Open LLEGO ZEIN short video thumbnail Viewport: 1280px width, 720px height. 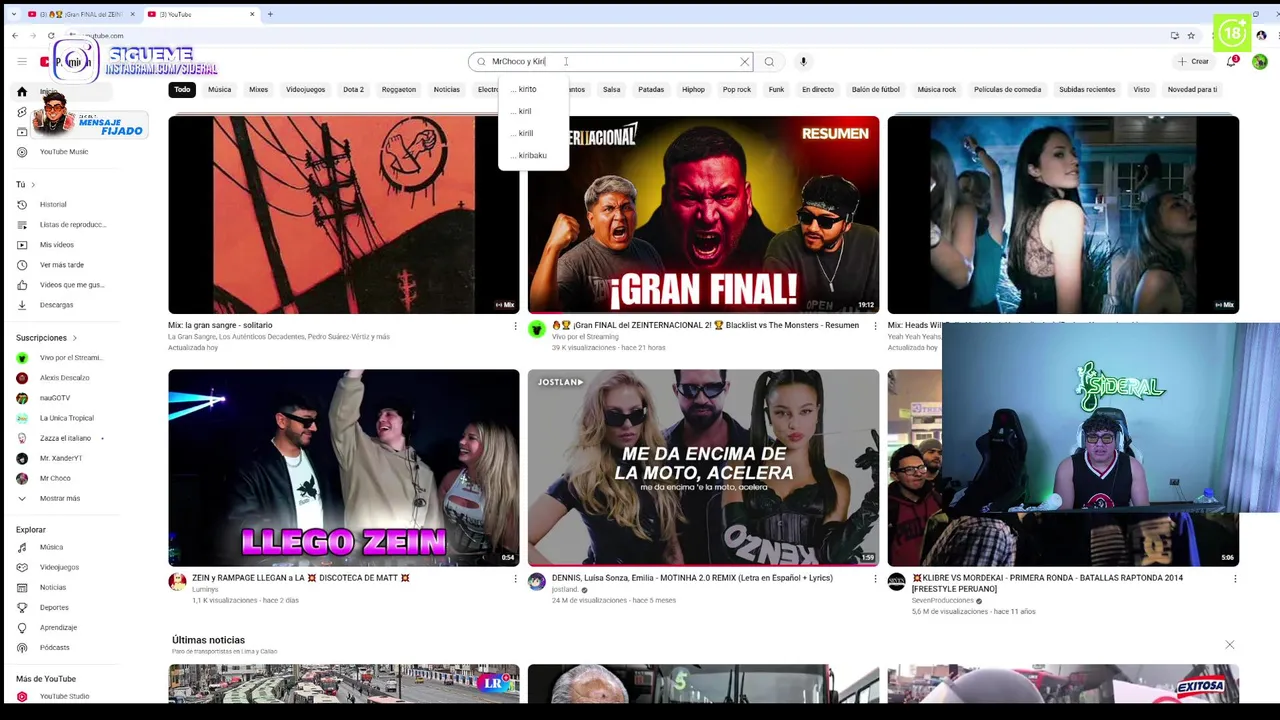point(344,467)
